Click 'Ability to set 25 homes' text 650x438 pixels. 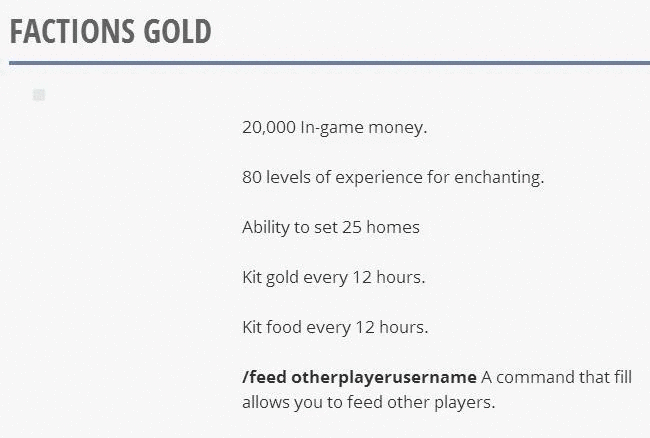click(331, 227)
